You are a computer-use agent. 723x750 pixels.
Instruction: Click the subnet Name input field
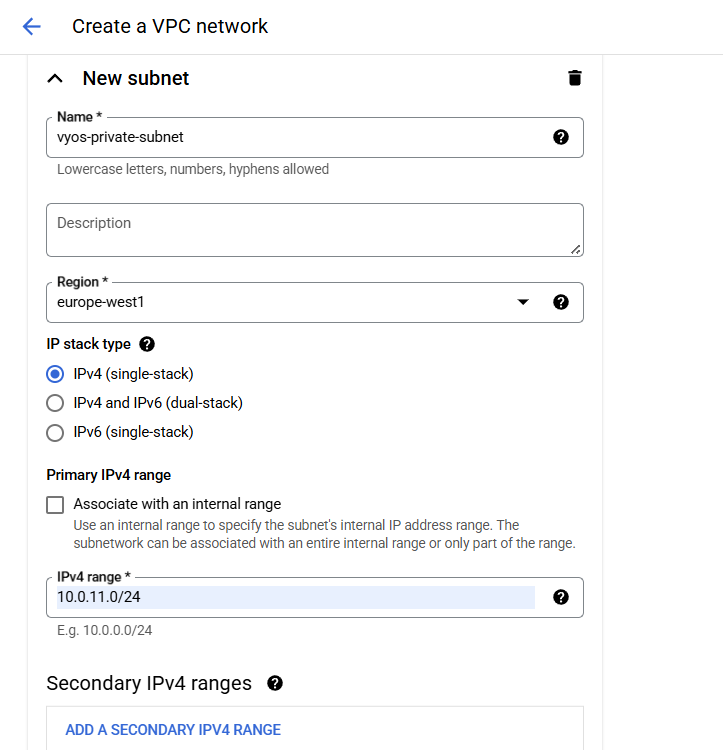point(295,137)
